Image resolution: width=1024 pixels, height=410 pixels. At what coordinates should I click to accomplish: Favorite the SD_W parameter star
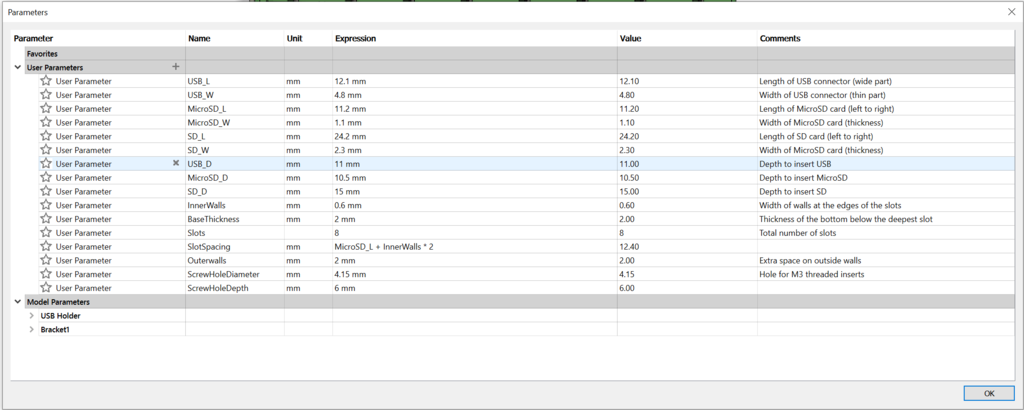click(x=46, y=150)
